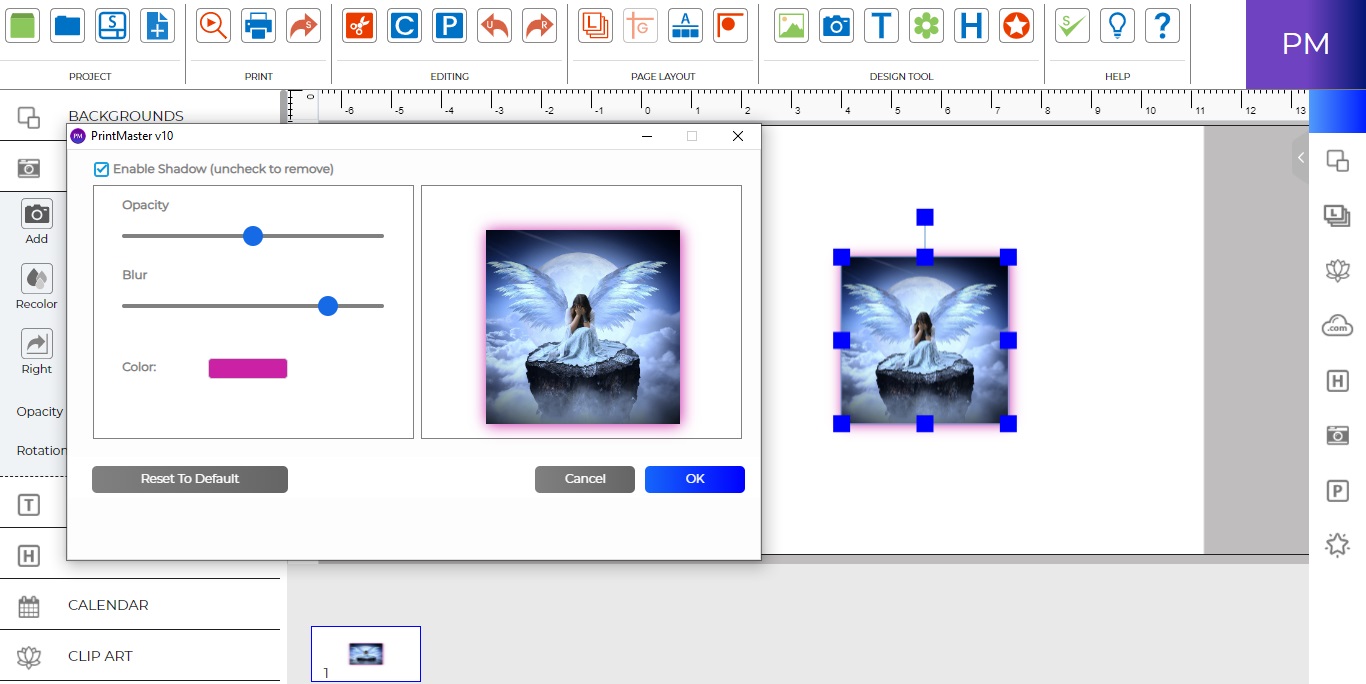Click the orange corner-and-dot page layout icon
This screenshot has width=1366, height=684.
pyautogui.click(x=730, y=25)
